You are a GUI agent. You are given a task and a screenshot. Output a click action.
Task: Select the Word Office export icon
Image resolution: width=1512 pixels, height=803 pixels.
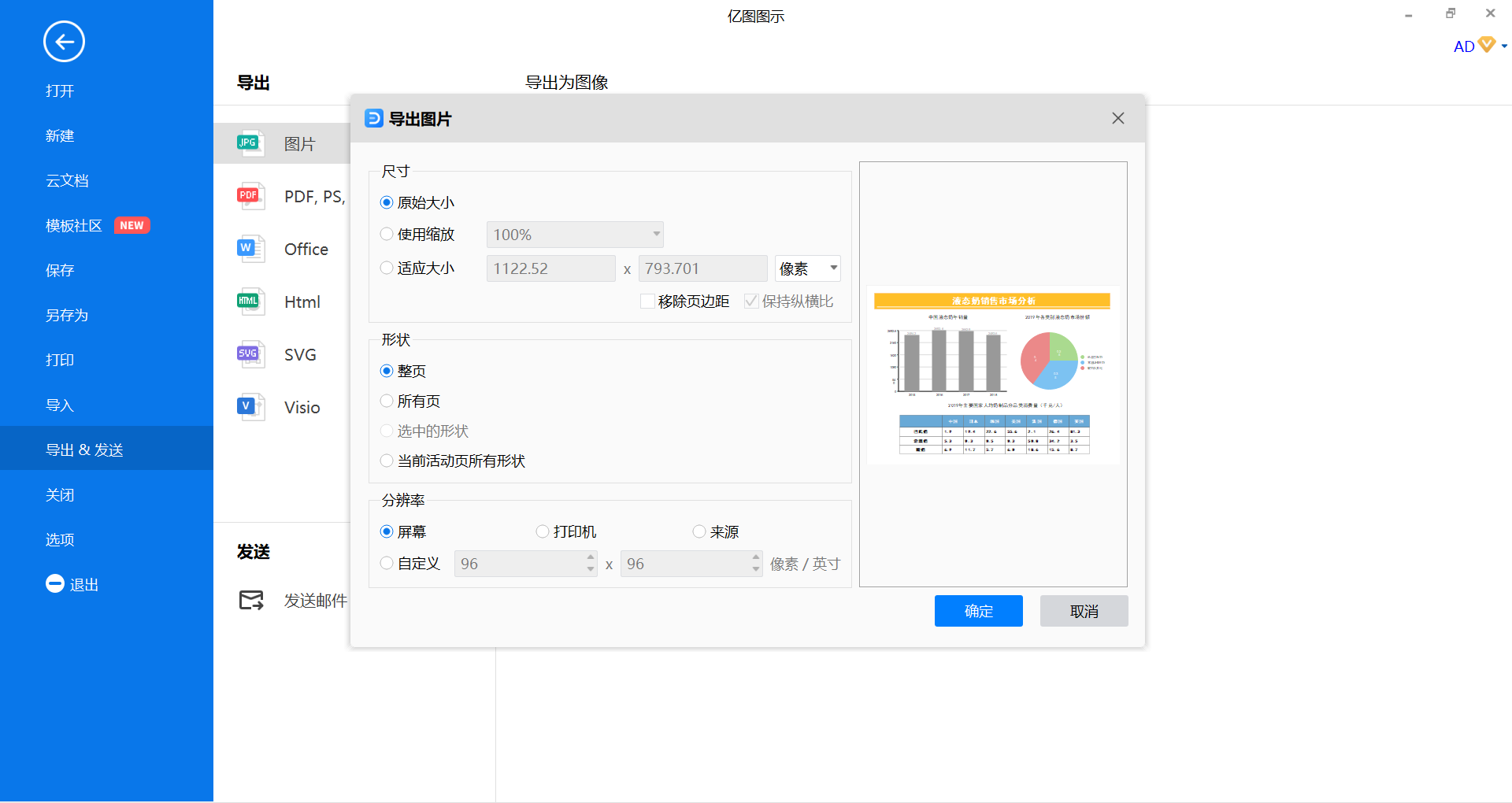[x=250, y=249]
